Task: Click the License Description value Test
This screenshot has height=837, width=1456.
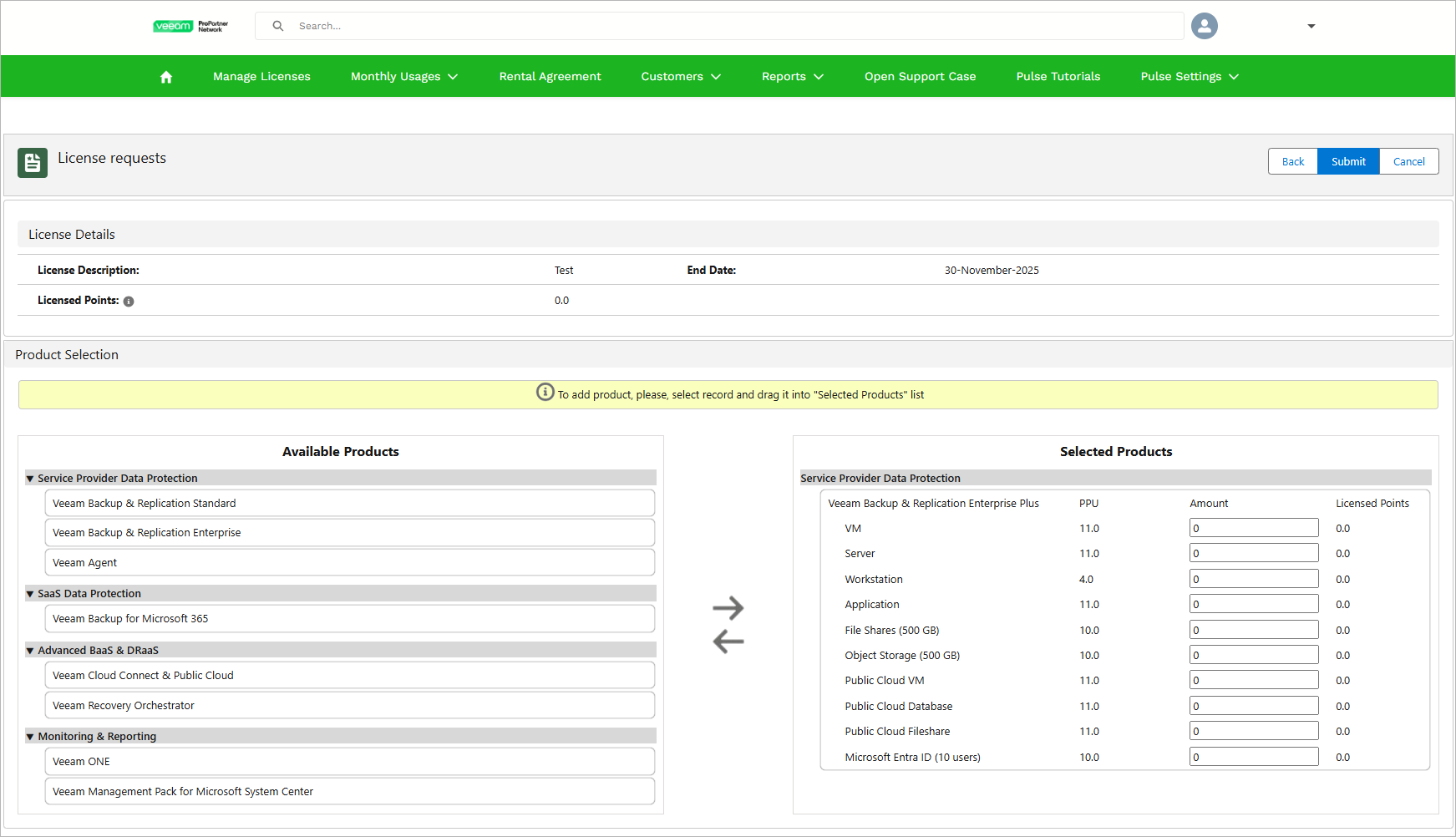Action: coord(564,271)
